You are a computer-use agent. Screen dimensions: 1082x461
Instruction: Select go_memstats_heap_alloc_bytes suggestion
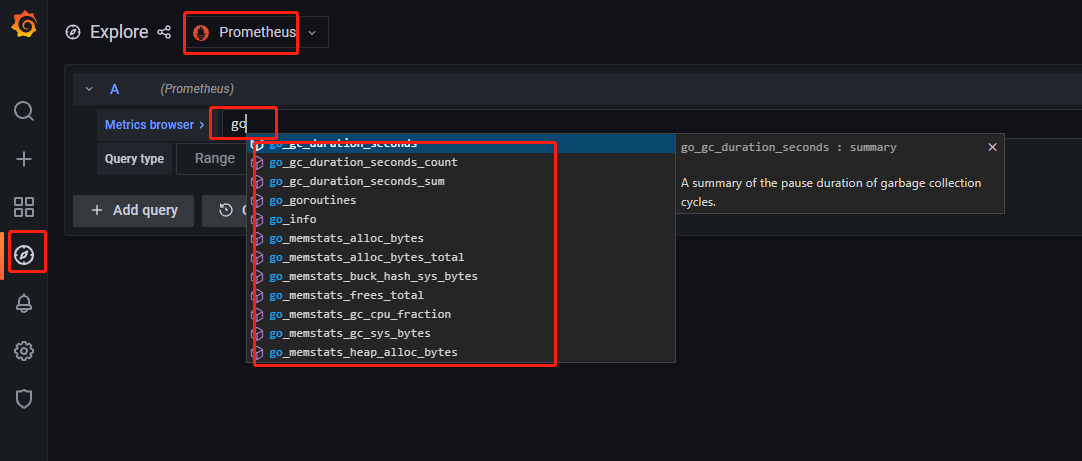tap(363, 352)
